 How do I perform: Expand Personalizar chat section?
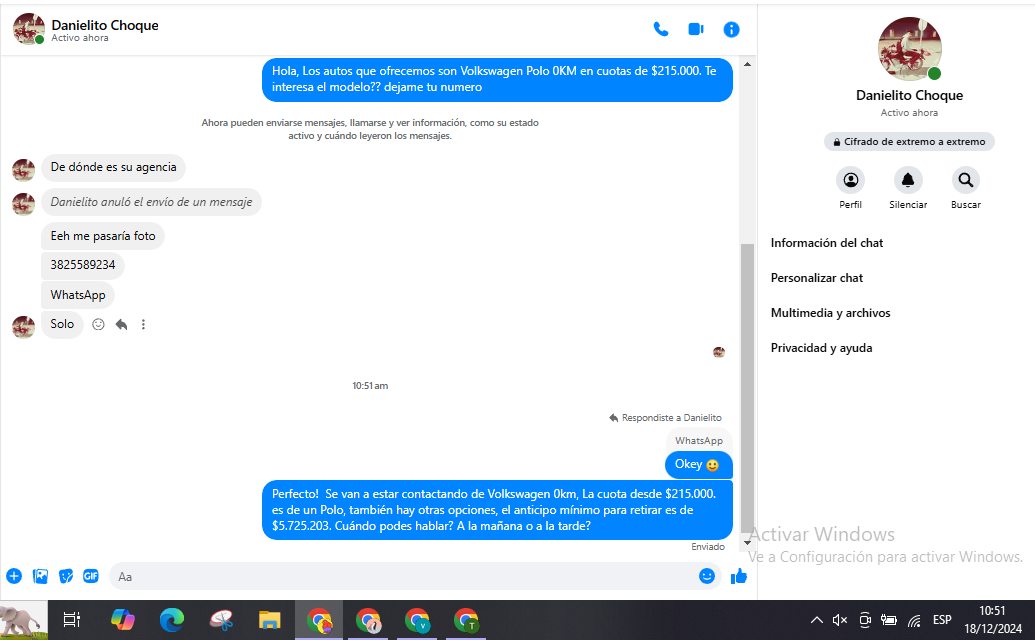pos(816,278)
